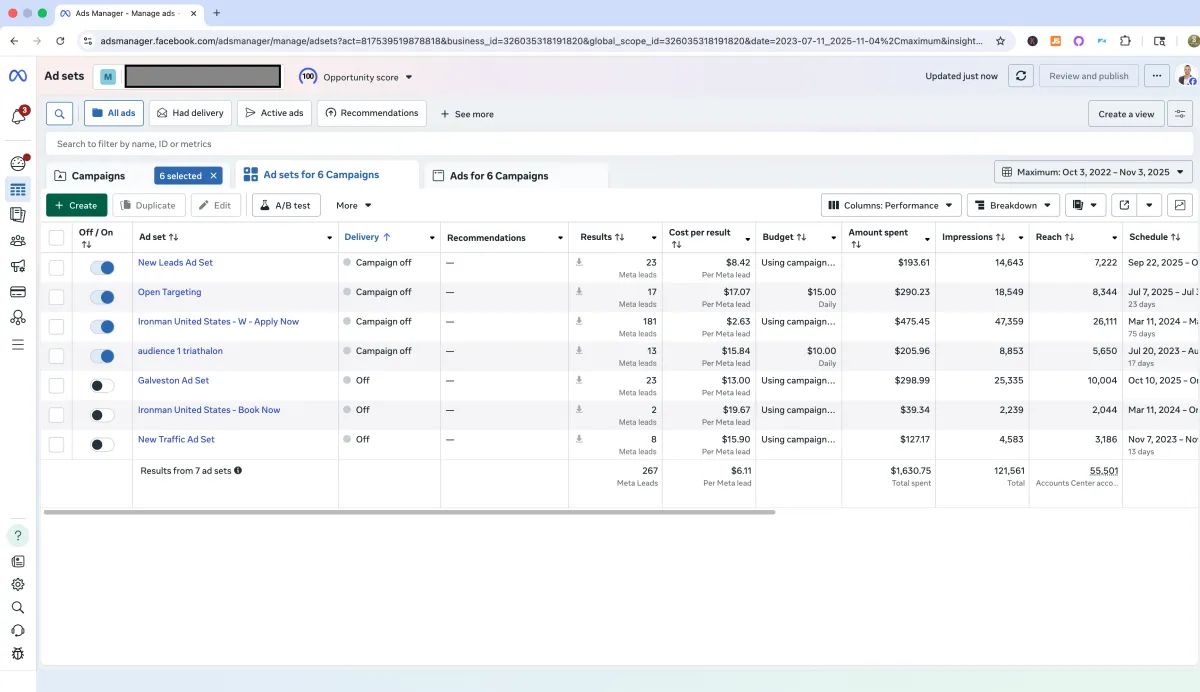The height and width of the screenshot is (692, 1200).
Task: Open the notifications bell in sidebar
Action: [18, 116]
